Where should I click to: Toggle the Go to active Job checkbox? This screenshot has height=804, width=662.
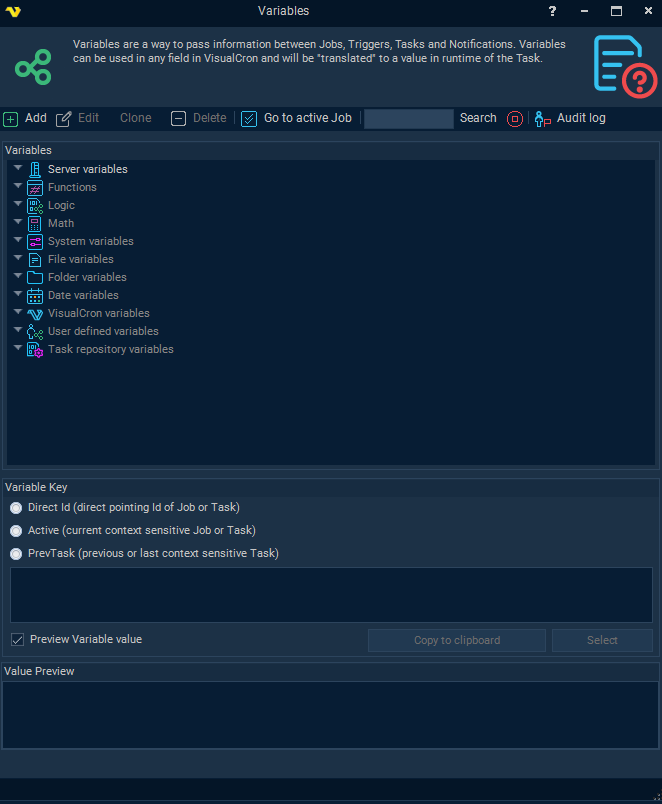tap(249, 119)
